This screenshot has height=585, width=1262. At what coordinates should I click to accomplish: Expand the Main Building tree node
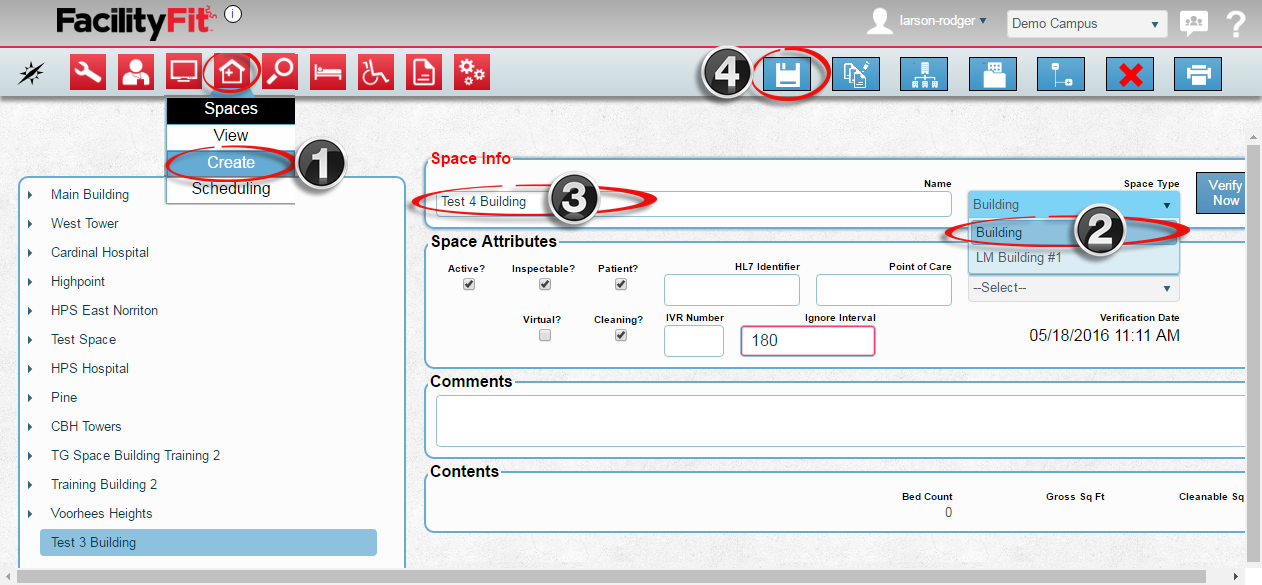30,195
